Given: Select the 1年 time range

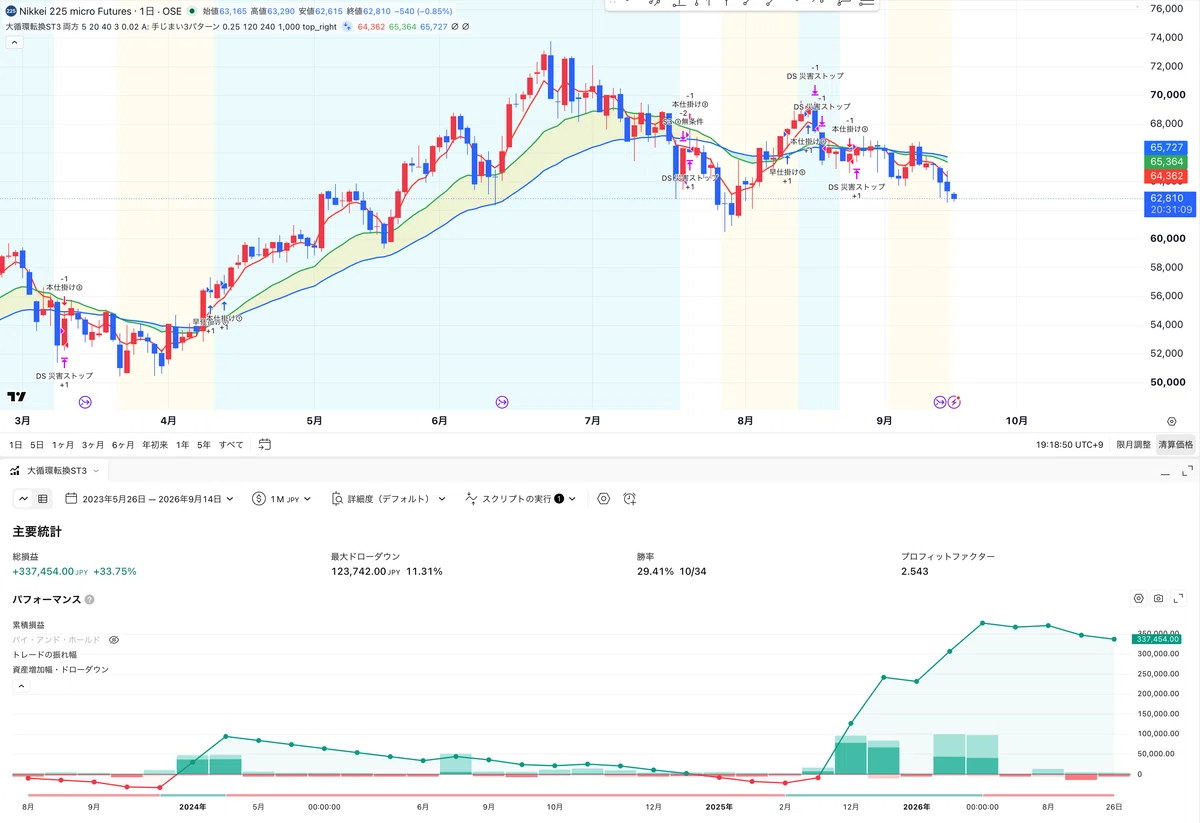Looking at the screenshot, I should 182,444.
